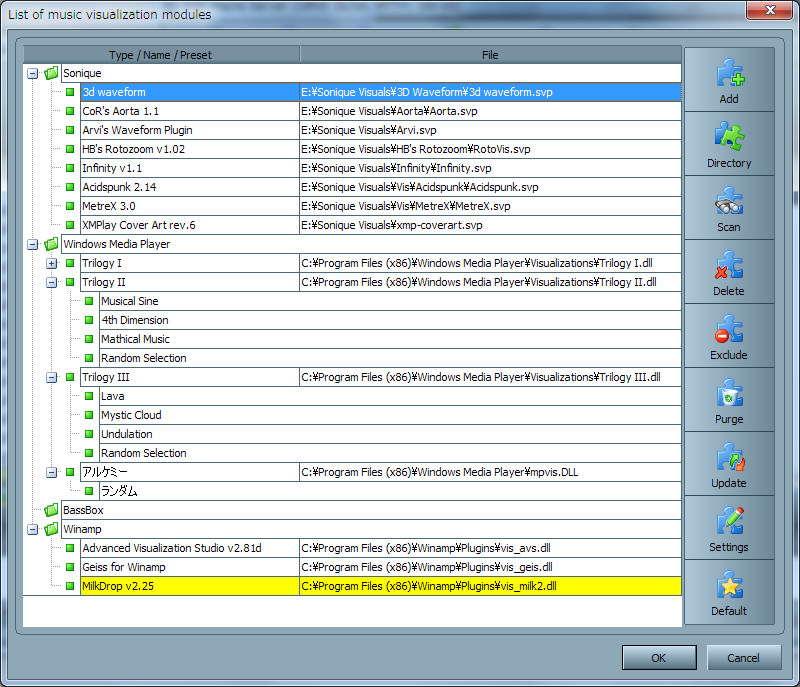Select Trilogy III Random Selection preset
The height and width of the screenshot is (687, 800).
point(143,453)
